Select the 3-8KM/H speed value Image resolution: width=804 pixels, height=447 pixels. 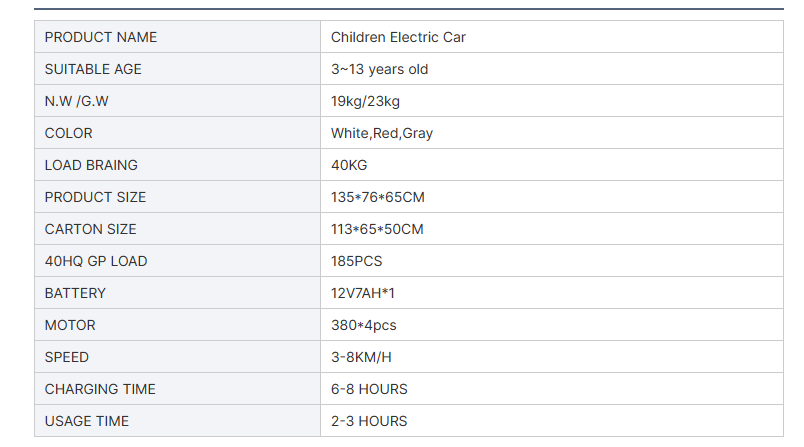pos(361,357)
